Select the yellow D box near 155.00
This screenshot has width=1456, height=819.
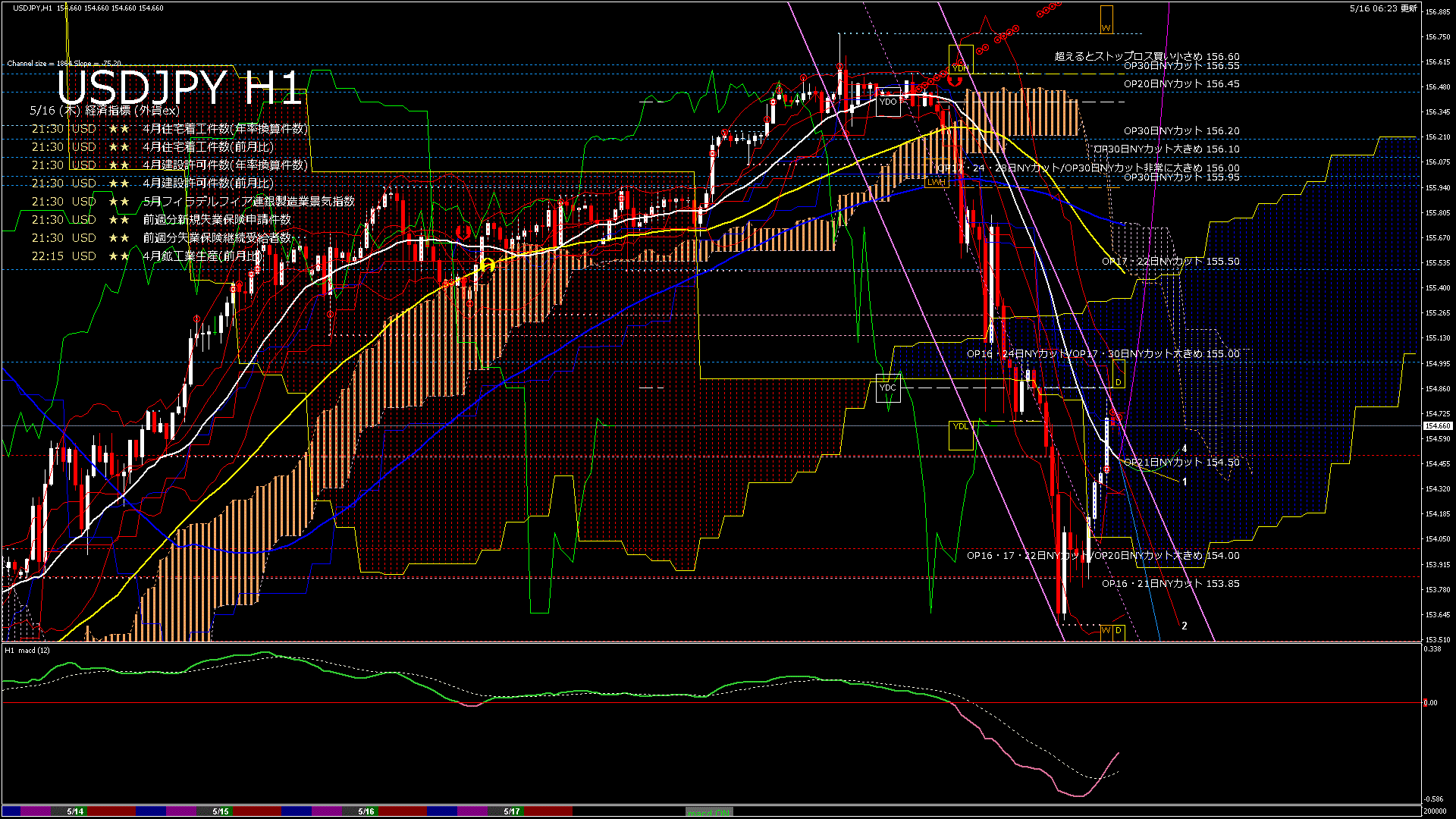(1118, 375)
